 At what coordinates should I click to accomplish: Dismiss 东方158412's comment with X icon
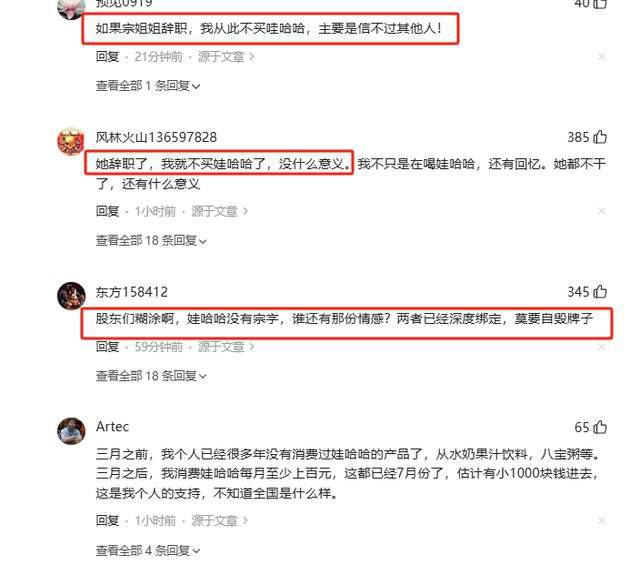click(x=601, y=347)
